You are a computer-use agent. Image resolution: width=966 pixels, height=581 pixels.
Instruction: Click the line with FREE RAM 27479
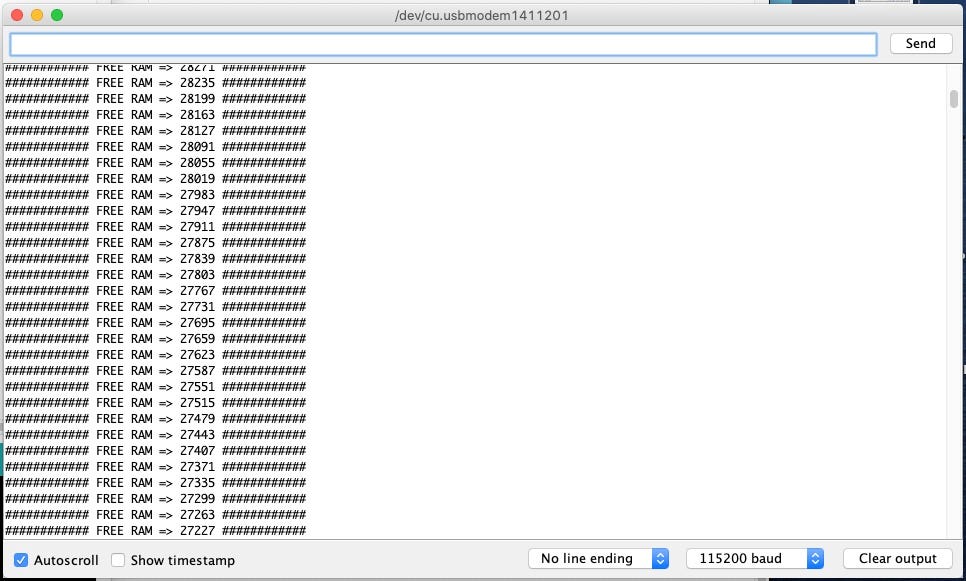pyautogui.click(x=155, y=419)
